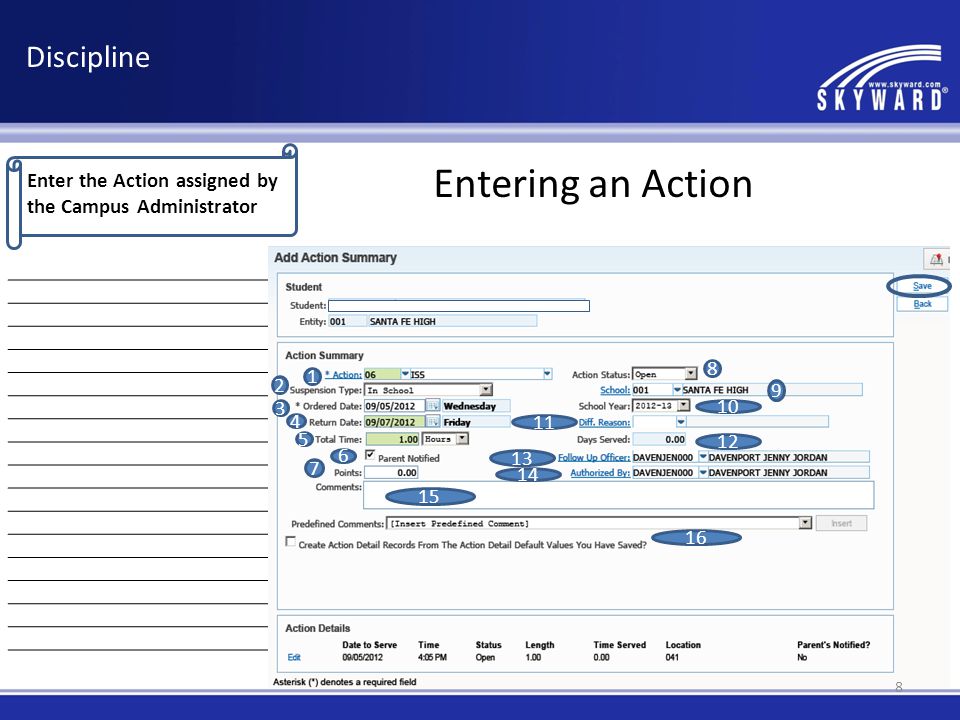Click the 'Parent's Notified?' column header
This screenshot has width=960, height=720.
click(833, 645)
